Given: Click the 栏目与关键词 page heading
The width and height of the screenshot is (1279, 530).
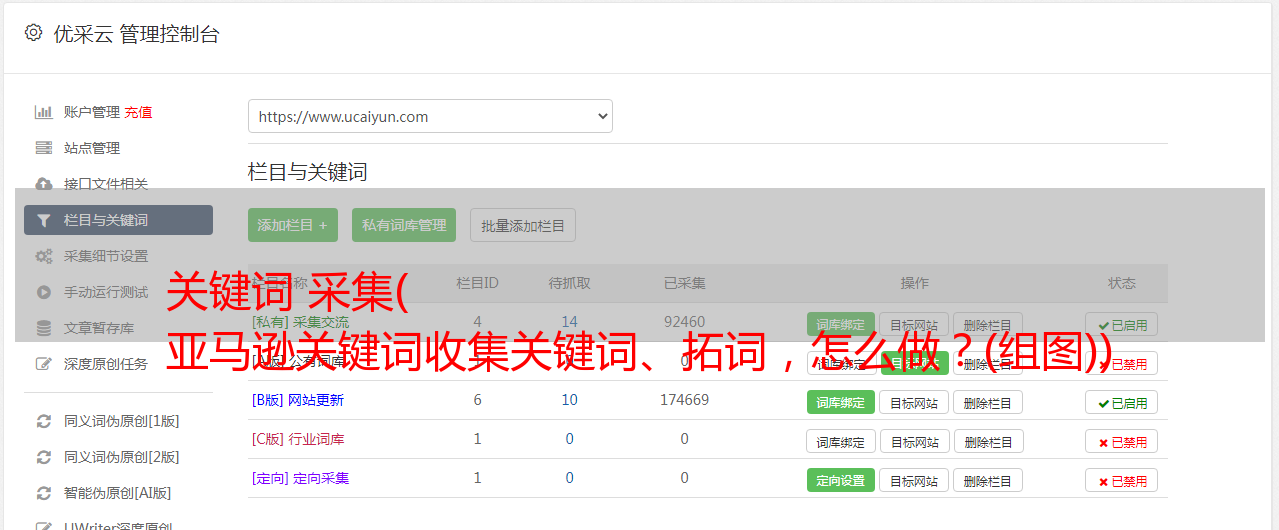Looking at the screenshot, I should tap(308, 172).
